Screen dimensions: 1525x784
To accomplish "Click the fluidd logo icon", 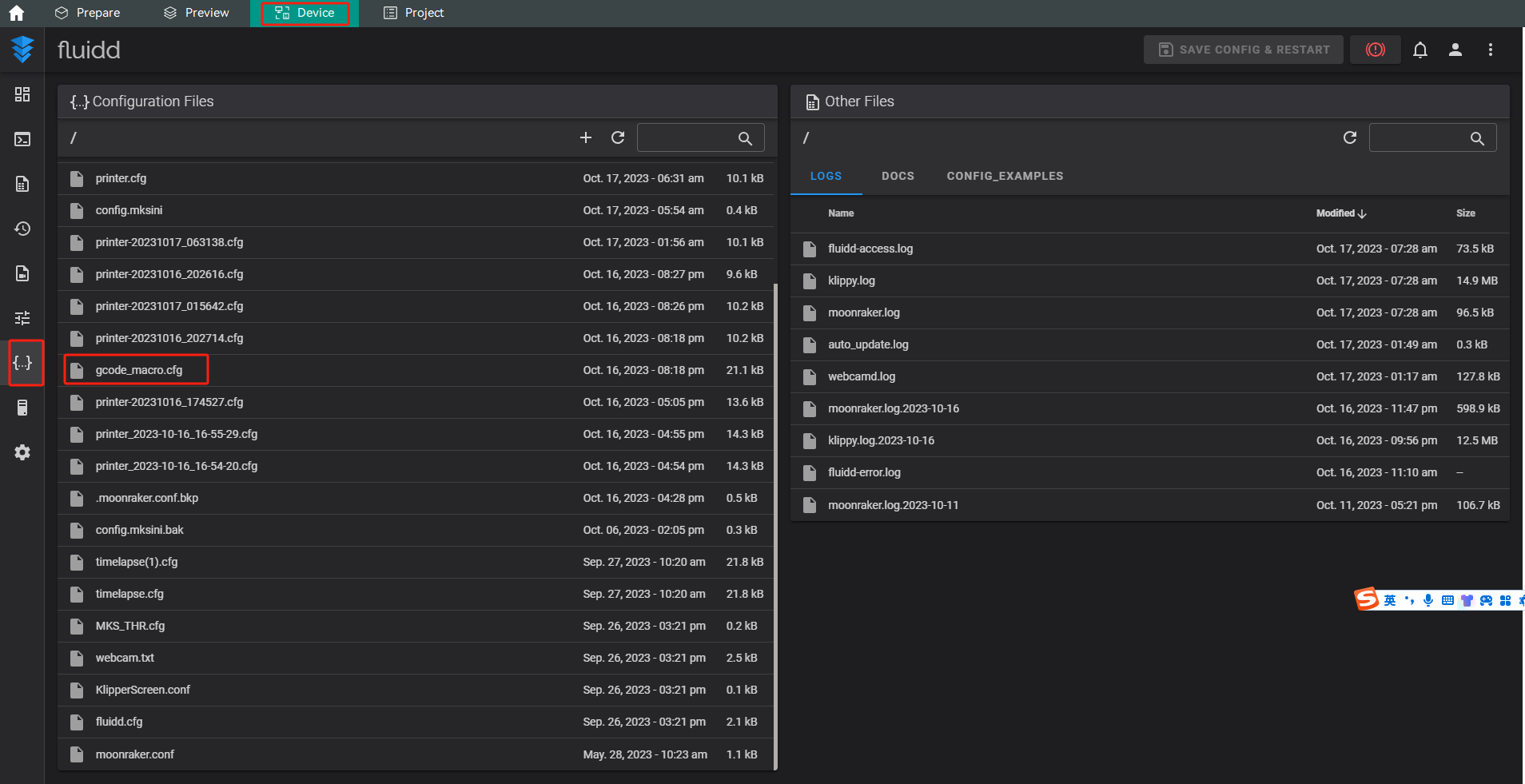I will pos(22,50).
